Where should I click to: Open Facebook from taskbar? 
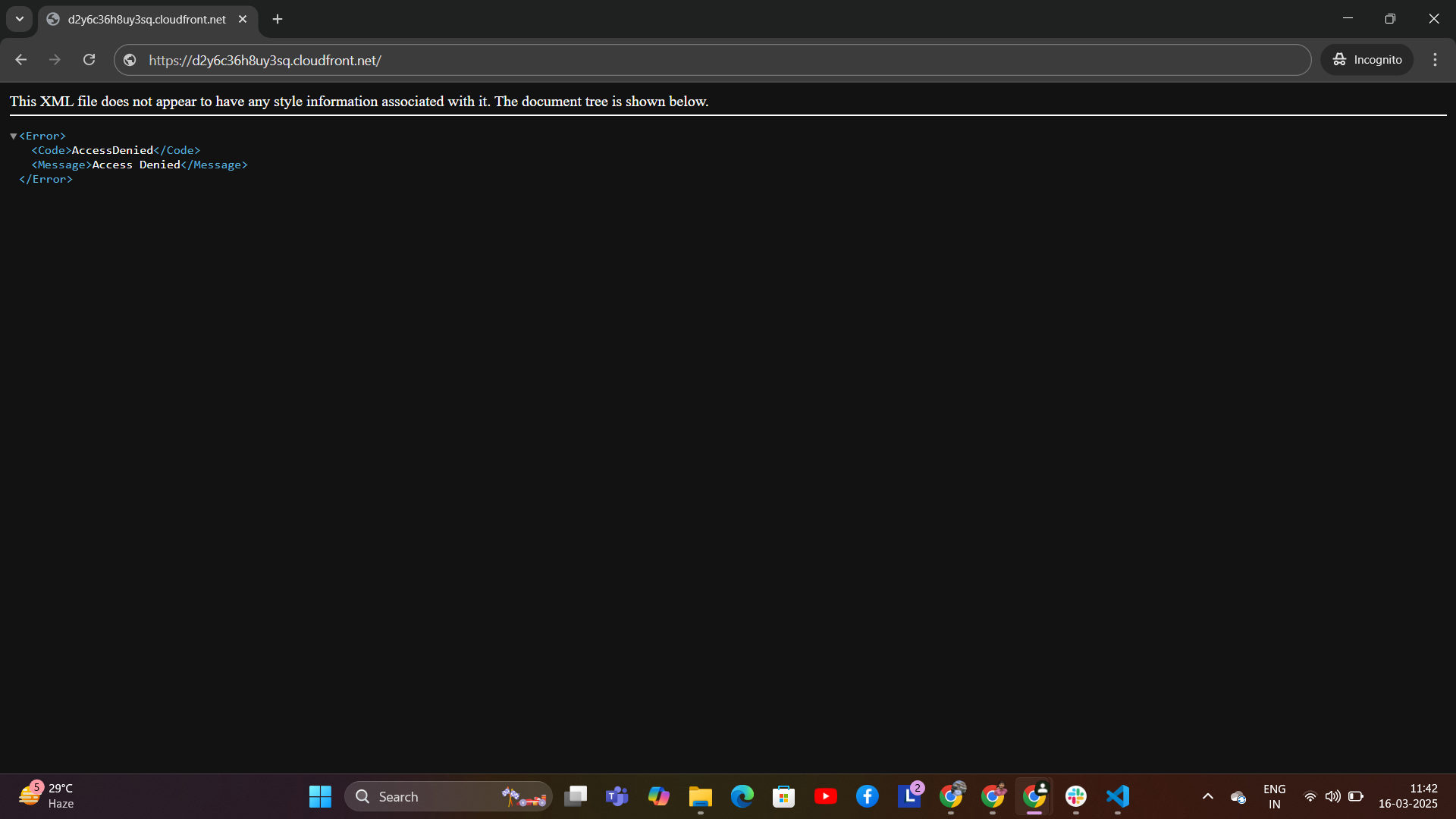[x=868, y=796]
